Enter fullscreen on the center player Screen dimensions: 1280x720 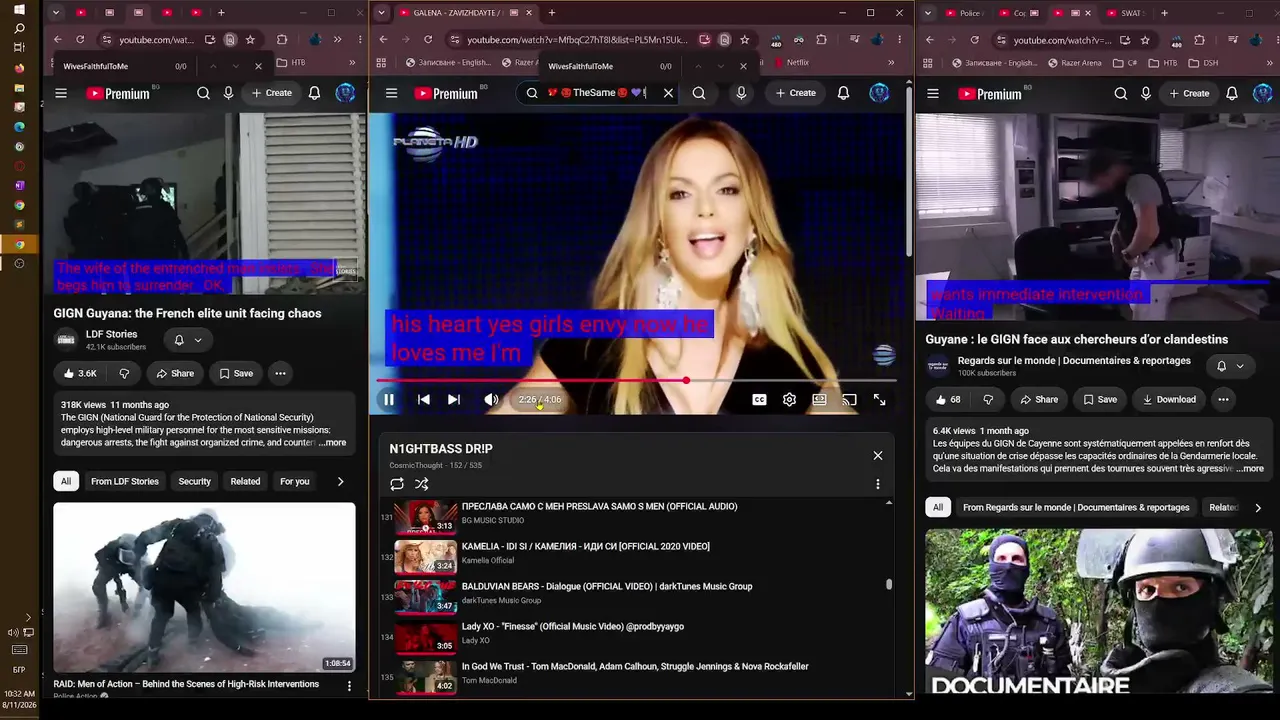tap(879, 400)
